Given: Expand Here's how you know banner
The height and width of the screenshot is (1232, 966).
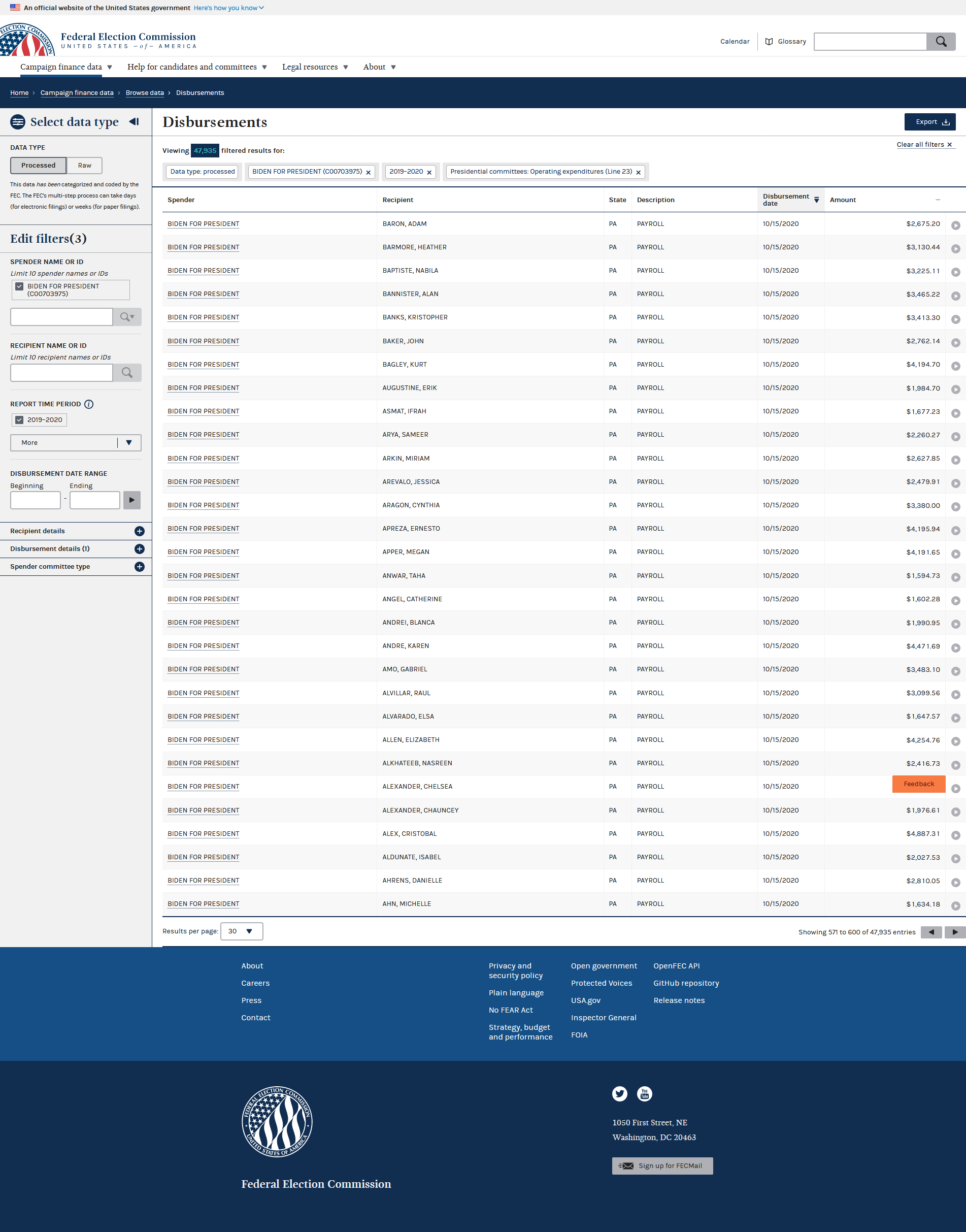Looking at the screenshot, I should 228,8.
